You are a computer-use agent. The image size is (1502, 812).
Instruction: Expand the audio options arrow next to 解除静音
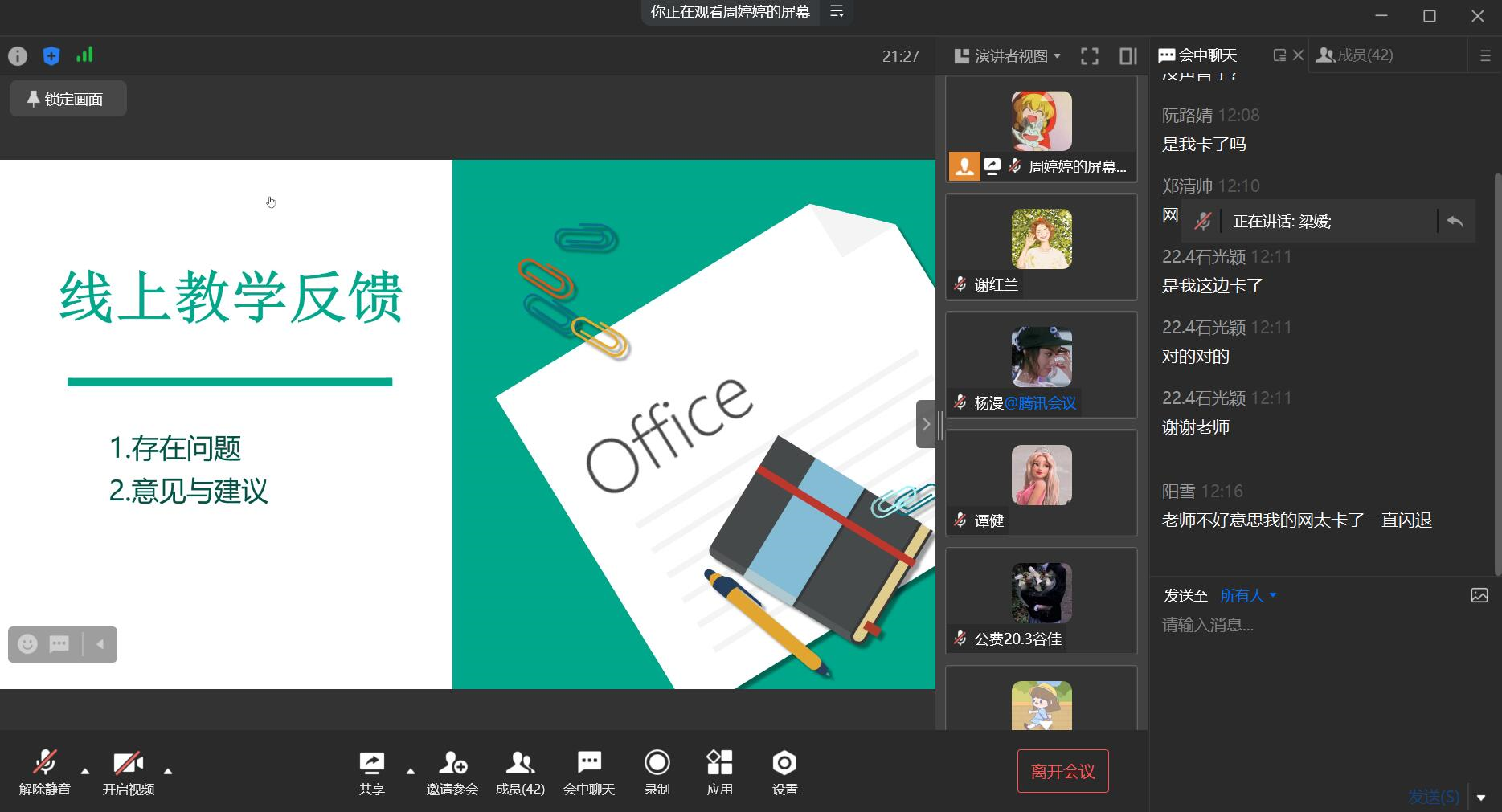(85, 771)
